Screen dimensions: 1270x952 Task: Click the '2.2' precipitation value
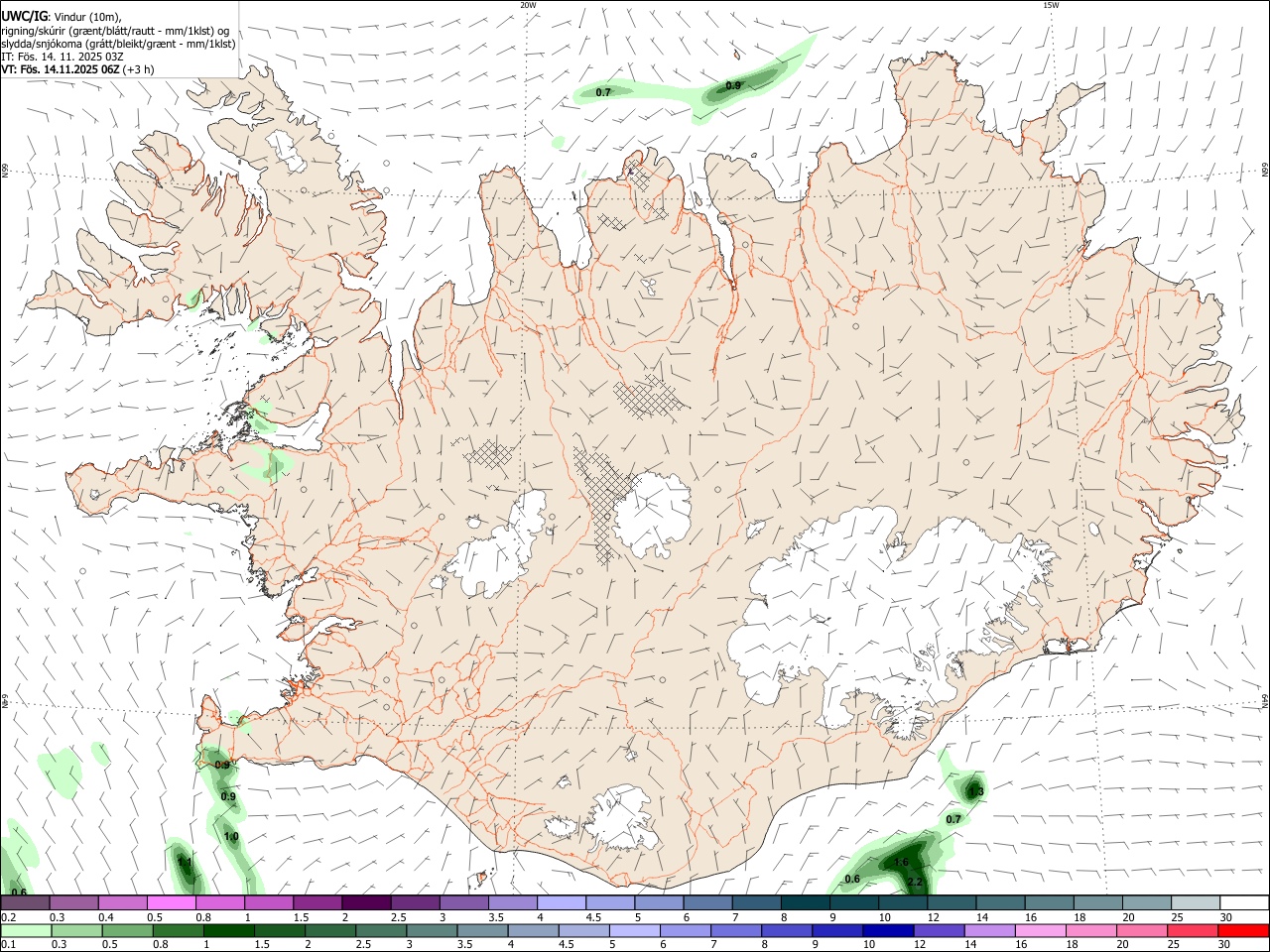pos(916,882)
